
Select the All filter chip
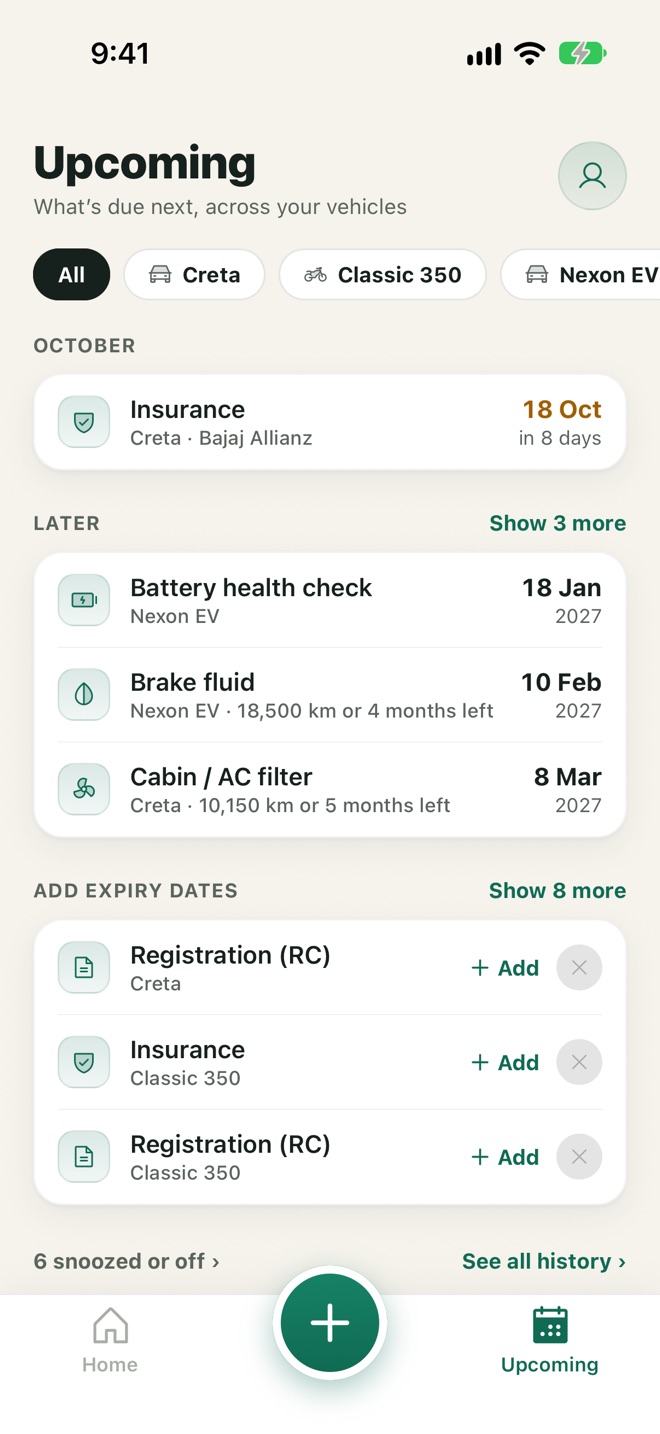71,275
